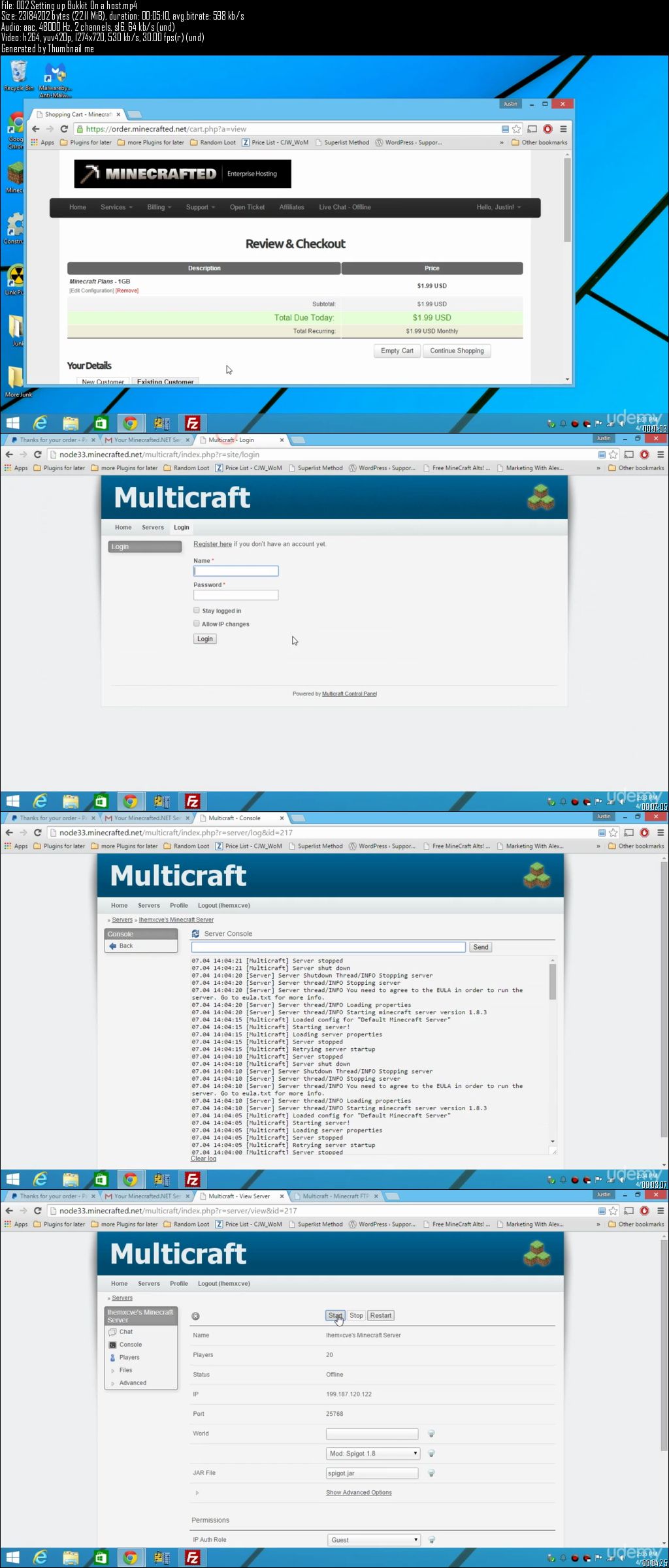
Task: Open the Recycle Bin desktop icon
Action: 18,75
